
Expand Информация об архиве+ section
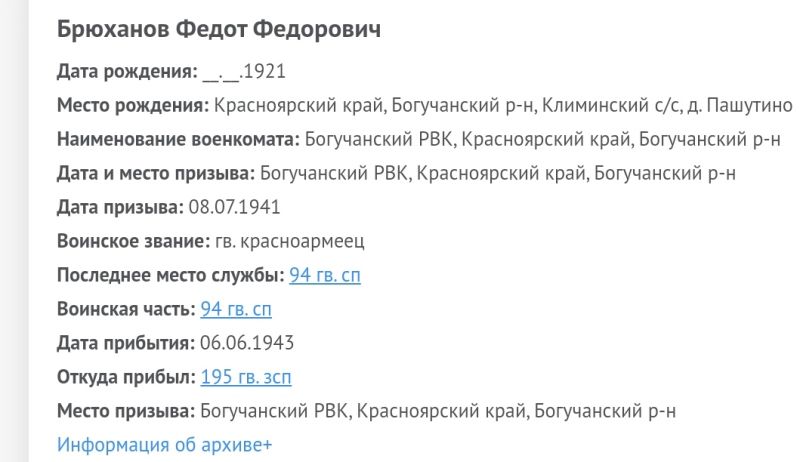[165, 445]
